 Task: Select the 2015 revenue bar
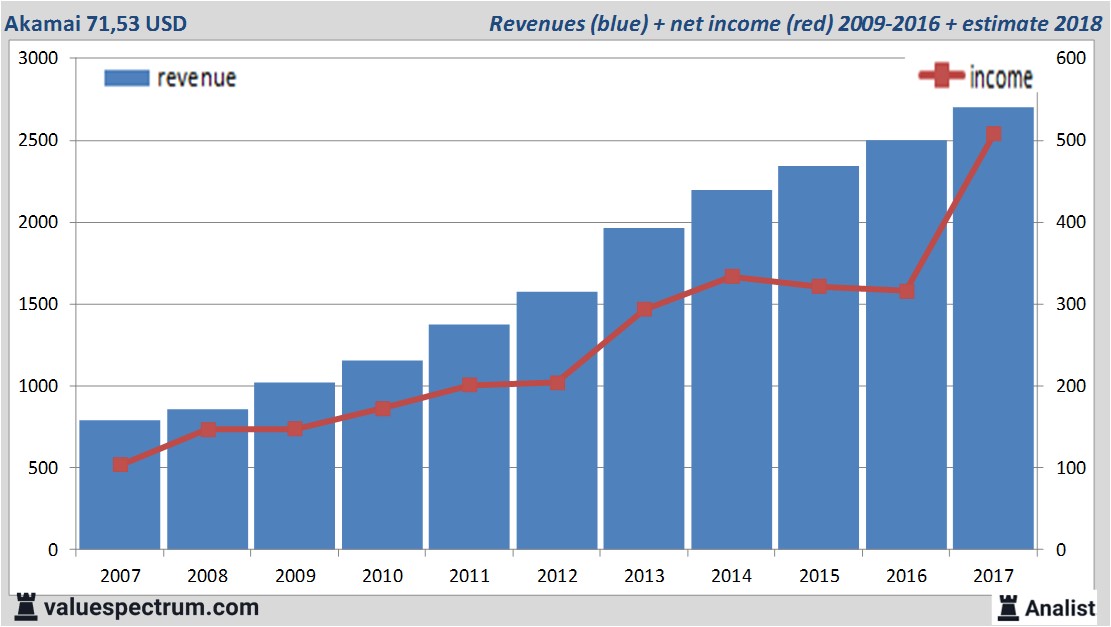click(818, 358)
